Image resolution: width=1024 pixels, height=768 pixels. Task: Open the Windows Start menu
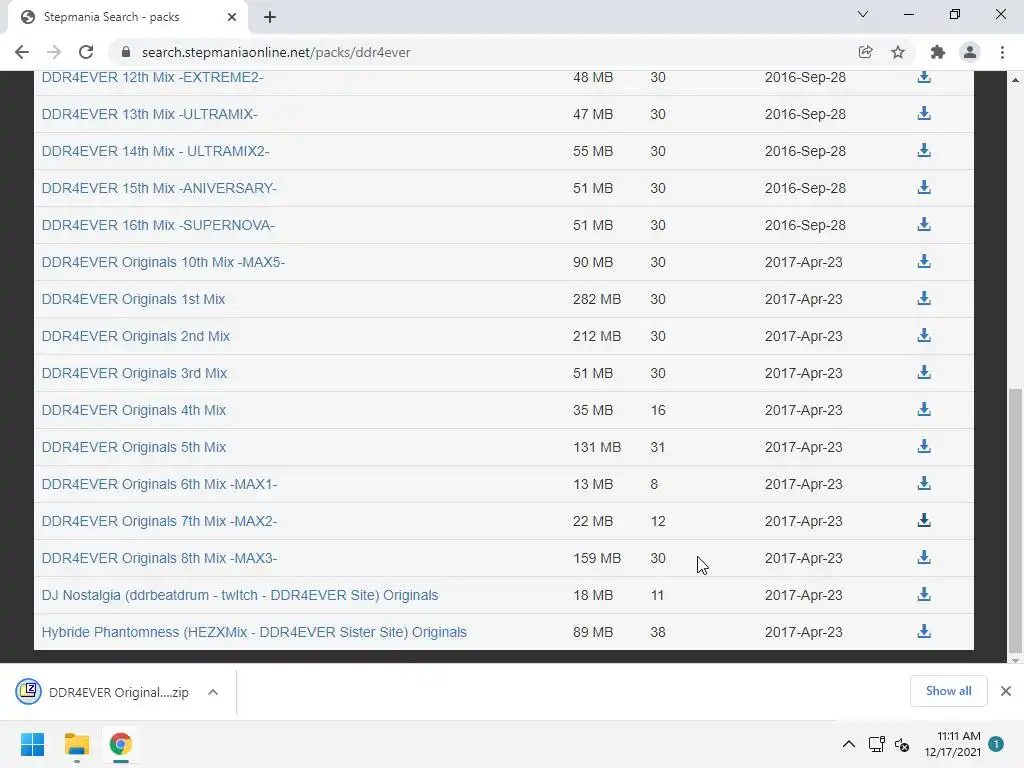pos(32,744)
